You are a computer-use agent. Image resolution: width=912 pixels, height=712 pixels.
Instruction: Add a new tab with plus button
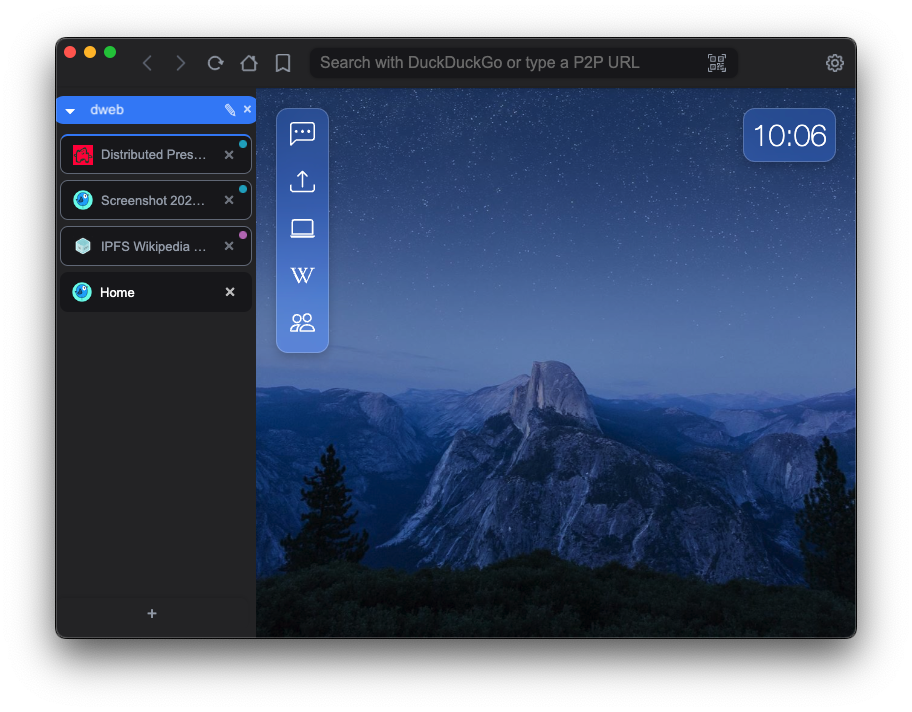[152, 613]
